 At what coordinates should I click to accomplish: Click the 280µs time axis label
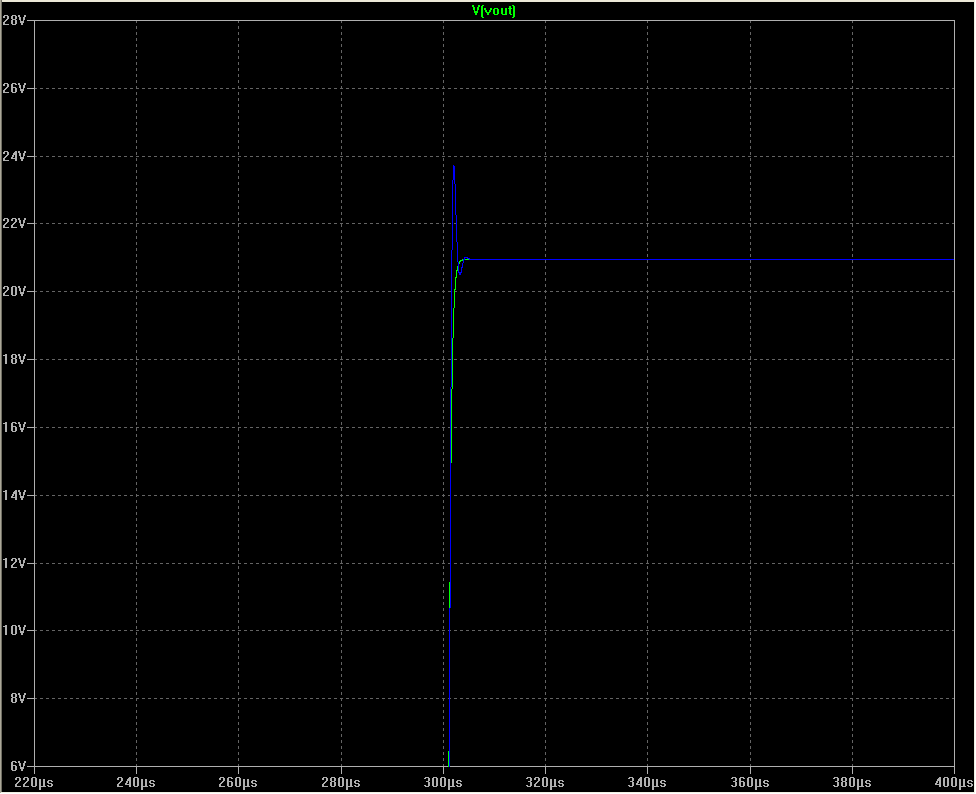pyautogui.click(x=341, y=782)
